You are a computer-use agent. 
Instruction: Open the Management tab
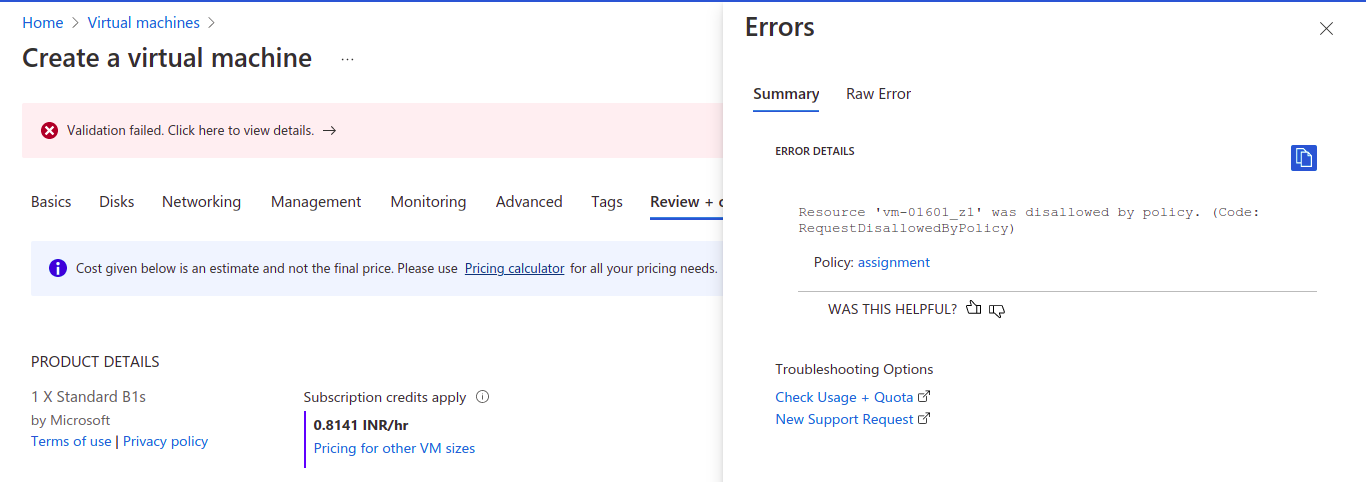pyautogui.click(x=316, y=202)
